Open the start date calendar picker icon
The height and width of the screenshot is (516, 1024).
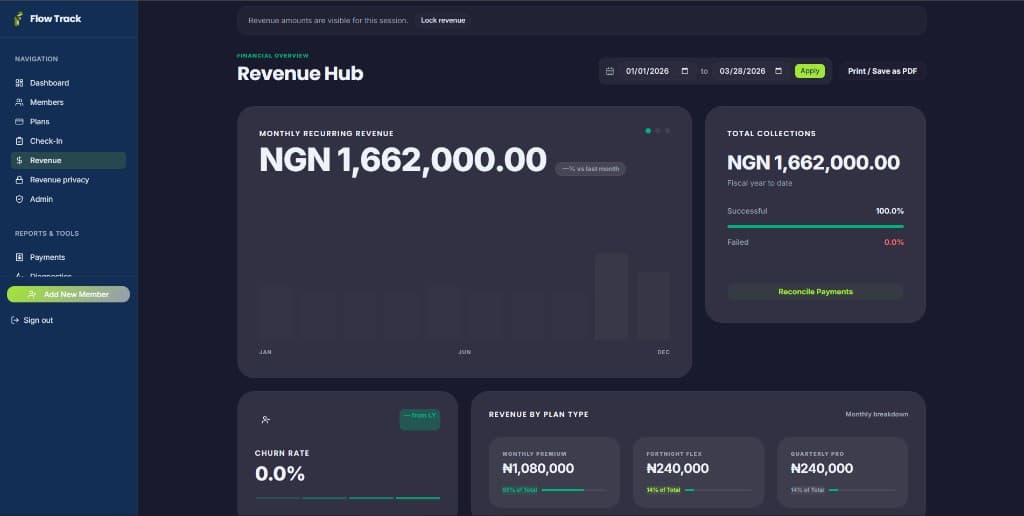tap(684, 71)
